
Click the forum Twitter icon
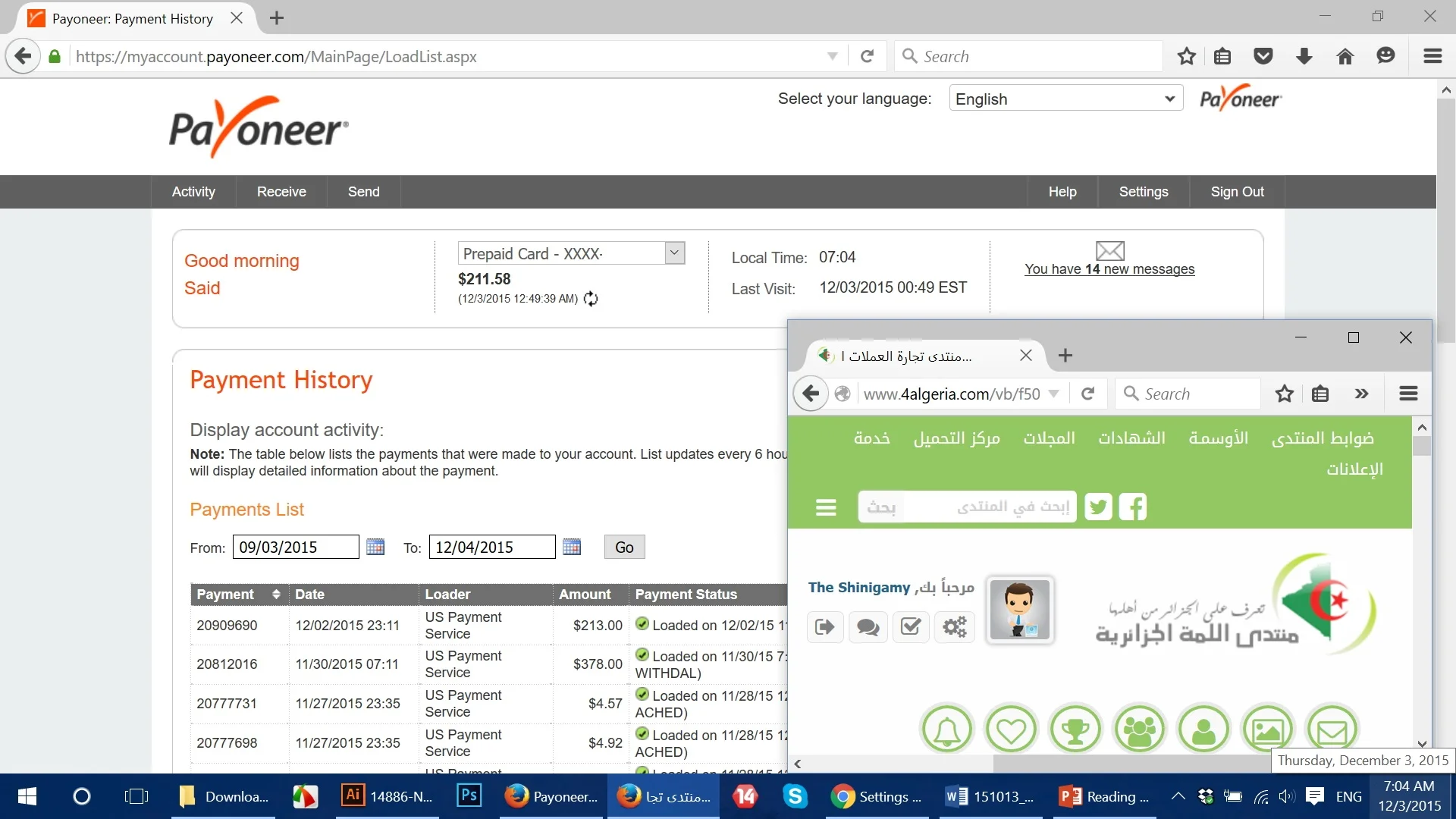[x=1098, y=507]
